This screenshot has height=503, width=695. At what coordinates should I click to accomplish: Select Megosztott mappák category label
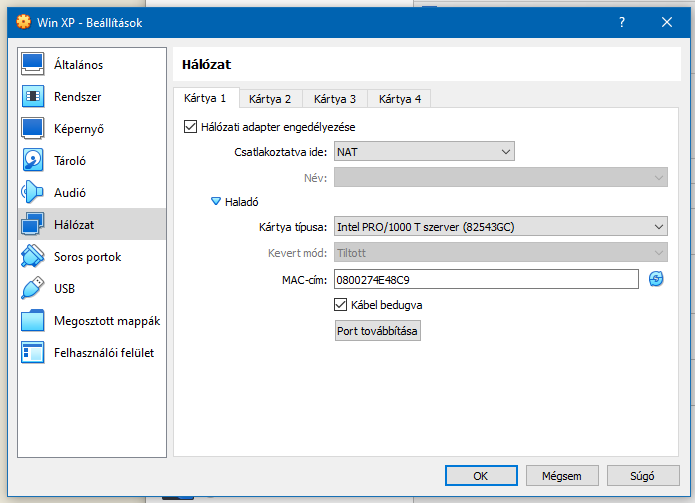tap(107, 321)
